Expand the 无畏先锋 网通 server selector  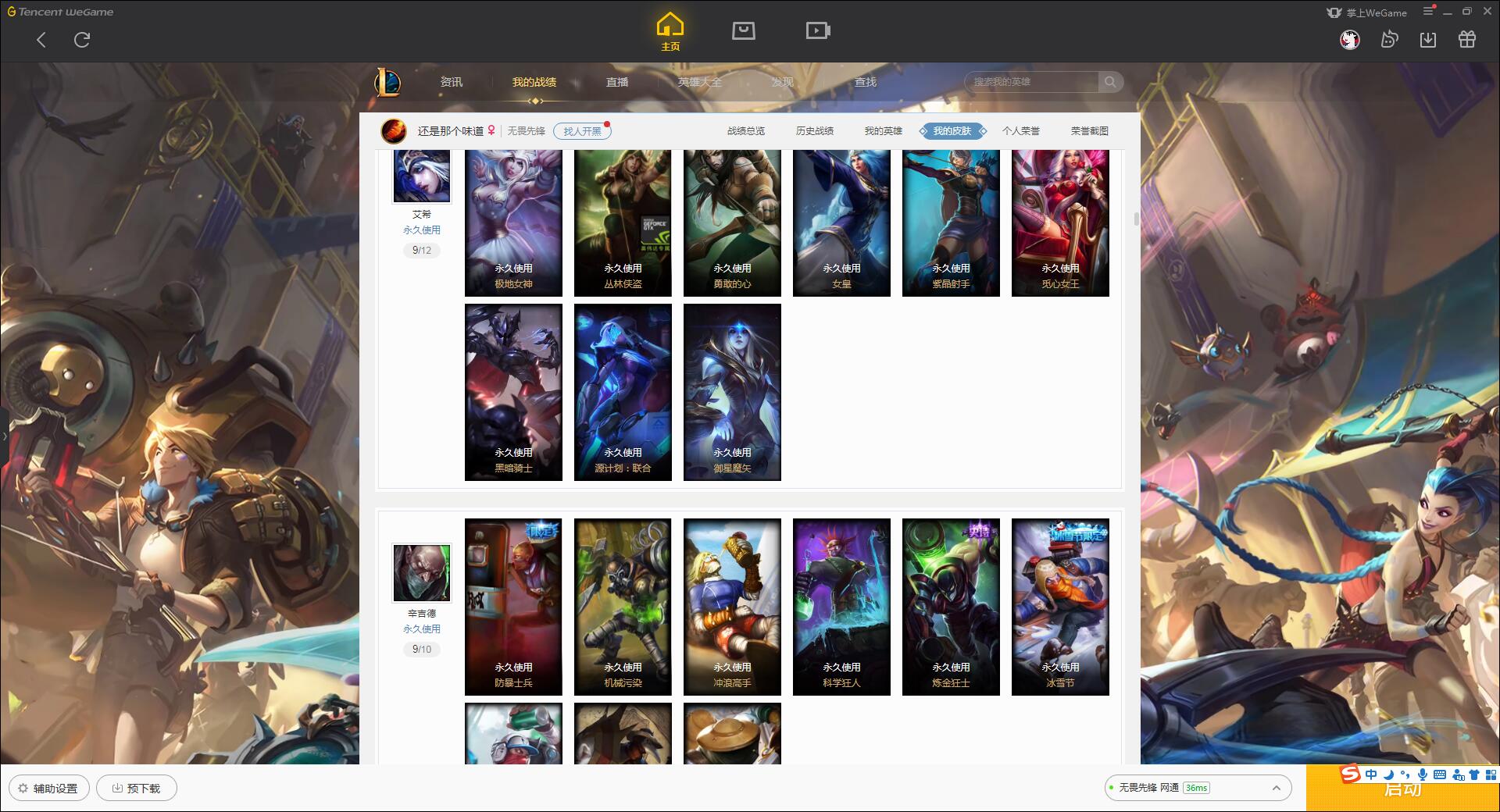(x=1198, y=788)
